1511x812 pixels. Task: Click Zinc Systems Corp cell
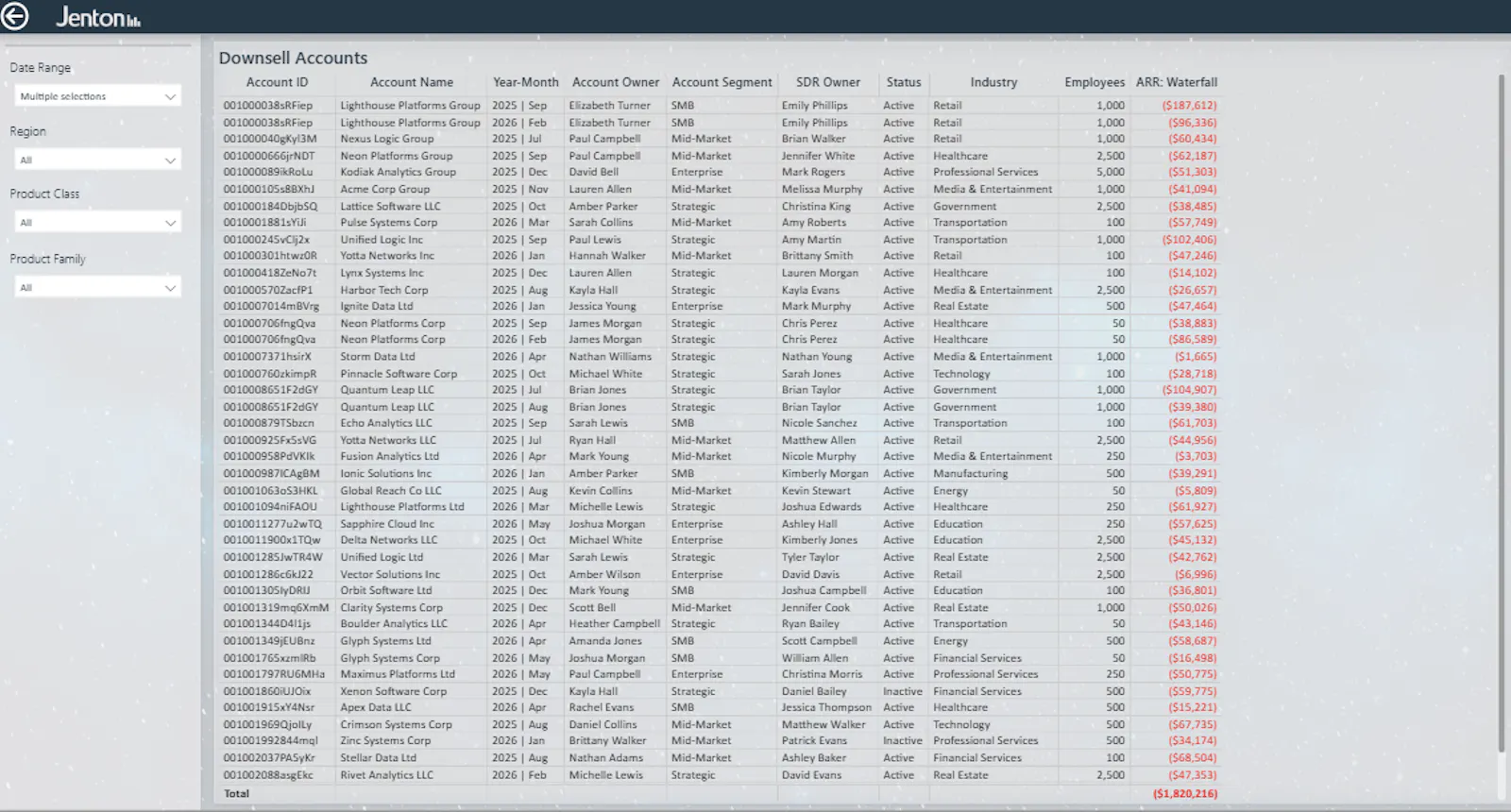coord(385,741)
